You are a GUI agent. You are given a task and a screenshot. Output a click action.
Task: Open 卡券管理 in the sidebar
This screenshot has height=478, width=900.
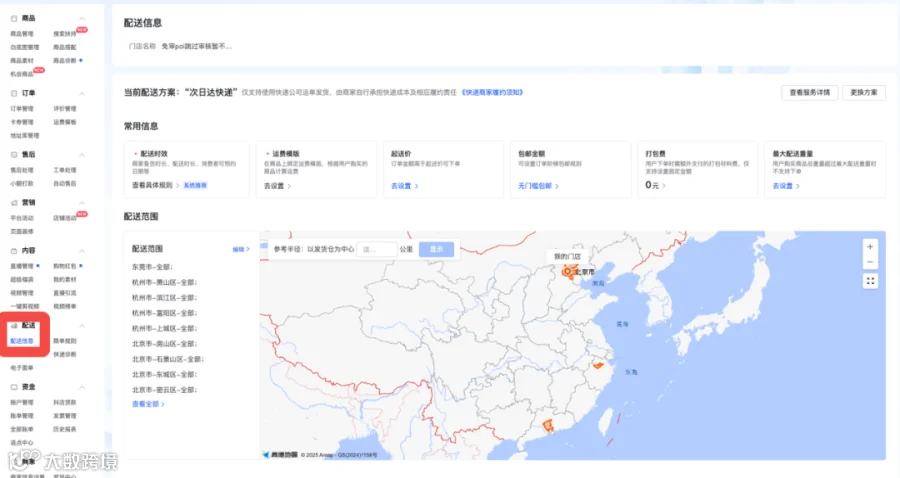(x=22, y=122)
